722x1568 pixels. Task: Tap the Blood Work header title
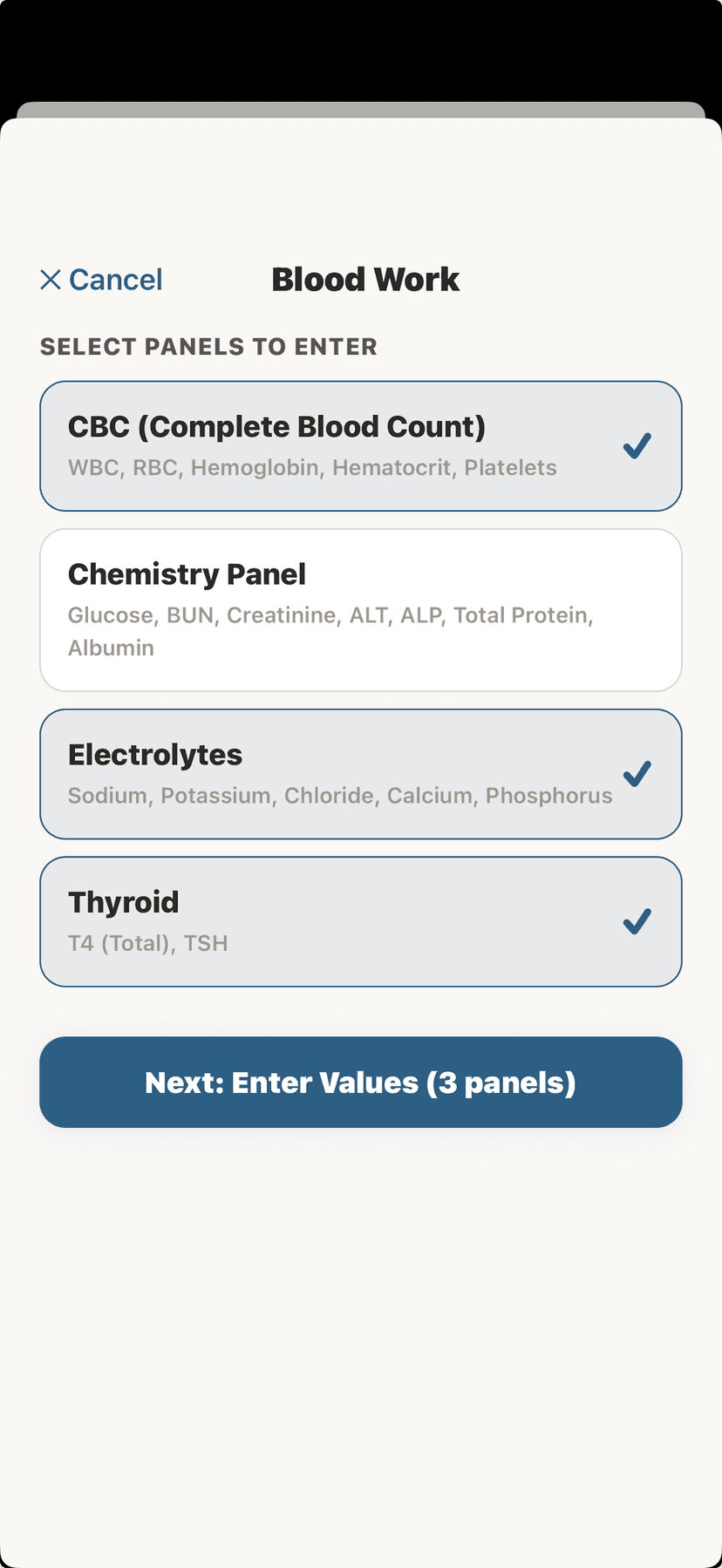pyautogui.click(x=365, y=280)
